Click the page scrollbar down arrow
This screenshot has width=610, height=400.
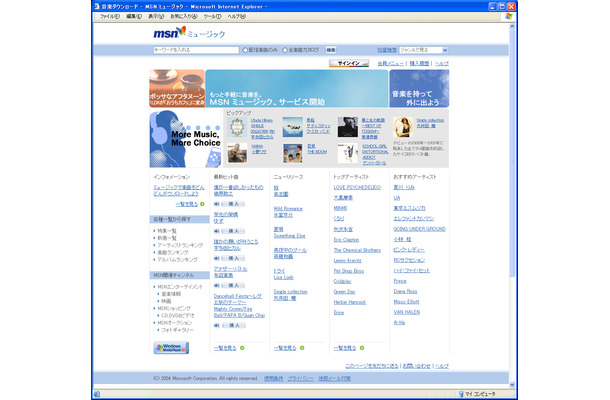click(512, 384)
